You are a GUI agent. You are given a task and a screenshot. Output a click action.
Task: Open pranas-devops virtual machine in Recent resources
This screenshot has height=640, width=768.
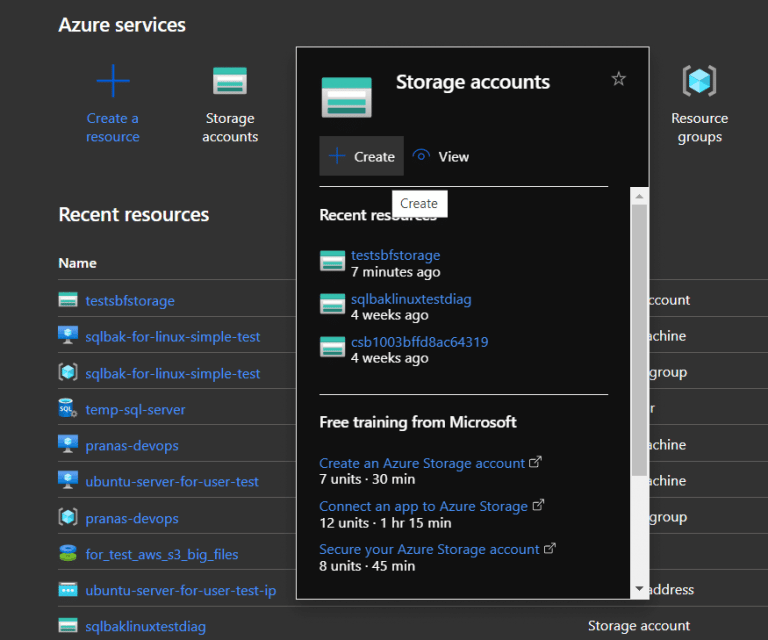(132, 445)
